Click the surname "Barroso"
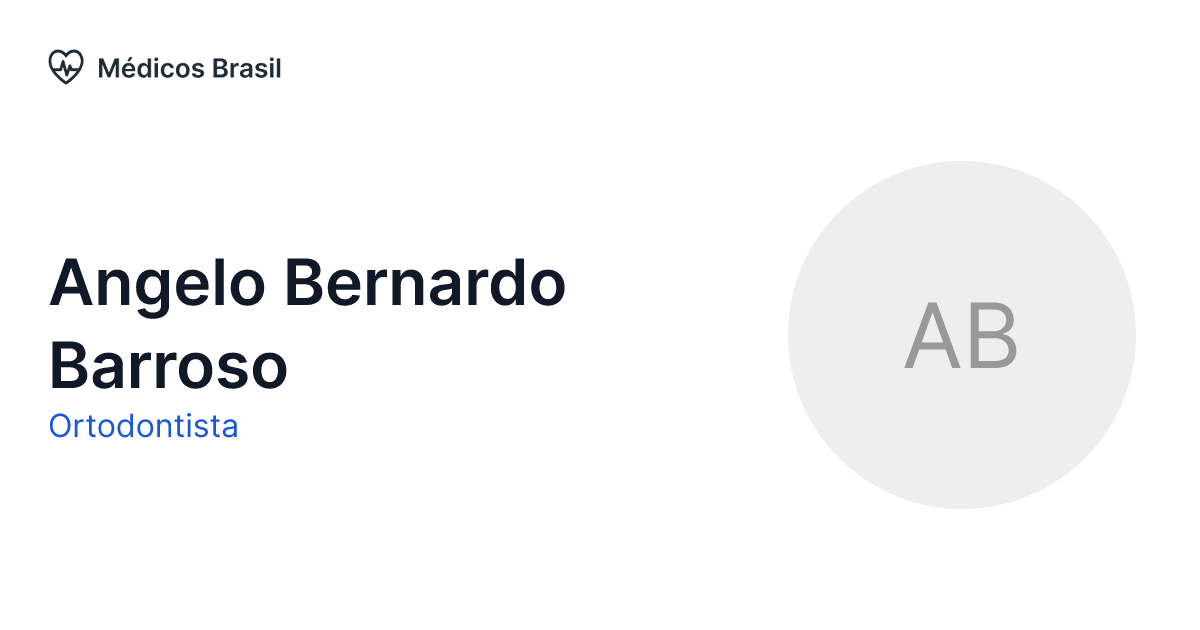Screen dimensions: 1200x630 [x=168, y=365]
